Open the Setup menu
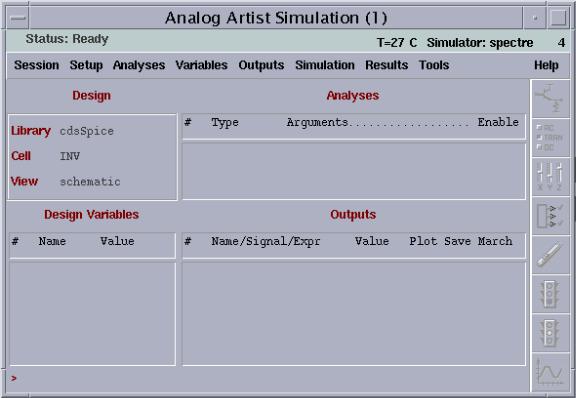This screenshot has height=398, width=576. pos(86,65)
